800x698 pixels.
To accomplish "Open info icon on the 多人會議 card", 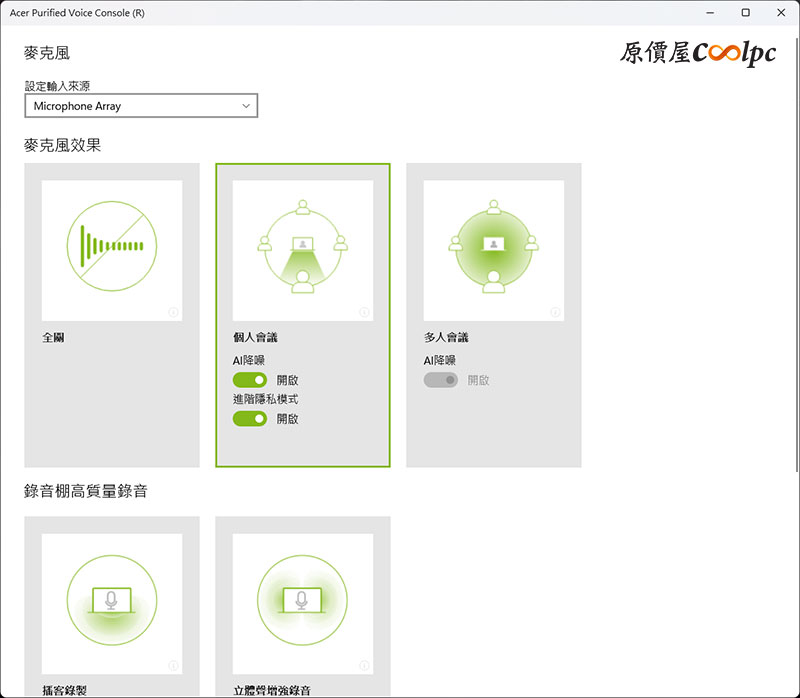I will (x=555, y=312).
